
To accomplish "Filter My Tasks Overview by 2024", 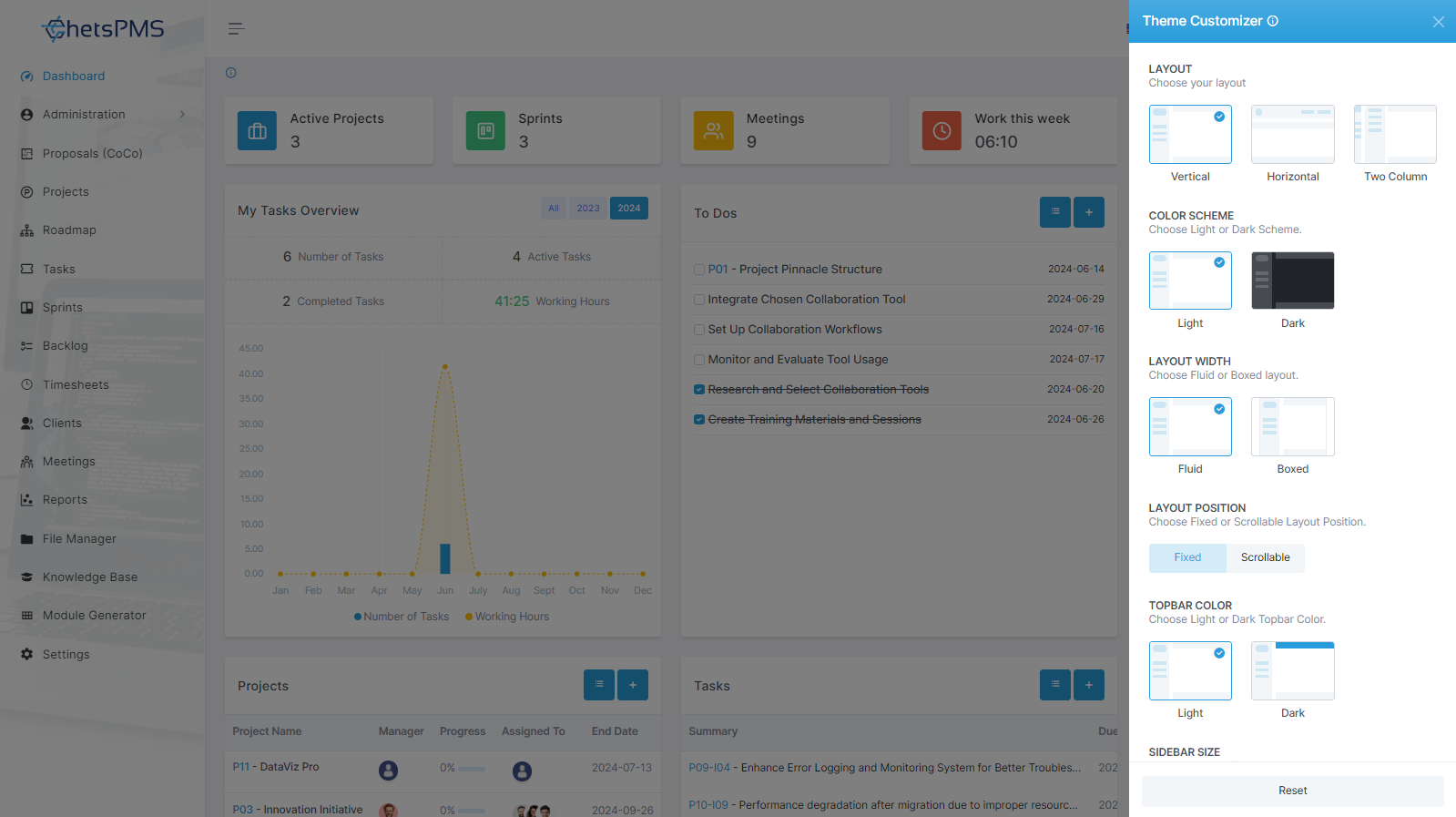I will coord(629,209).
